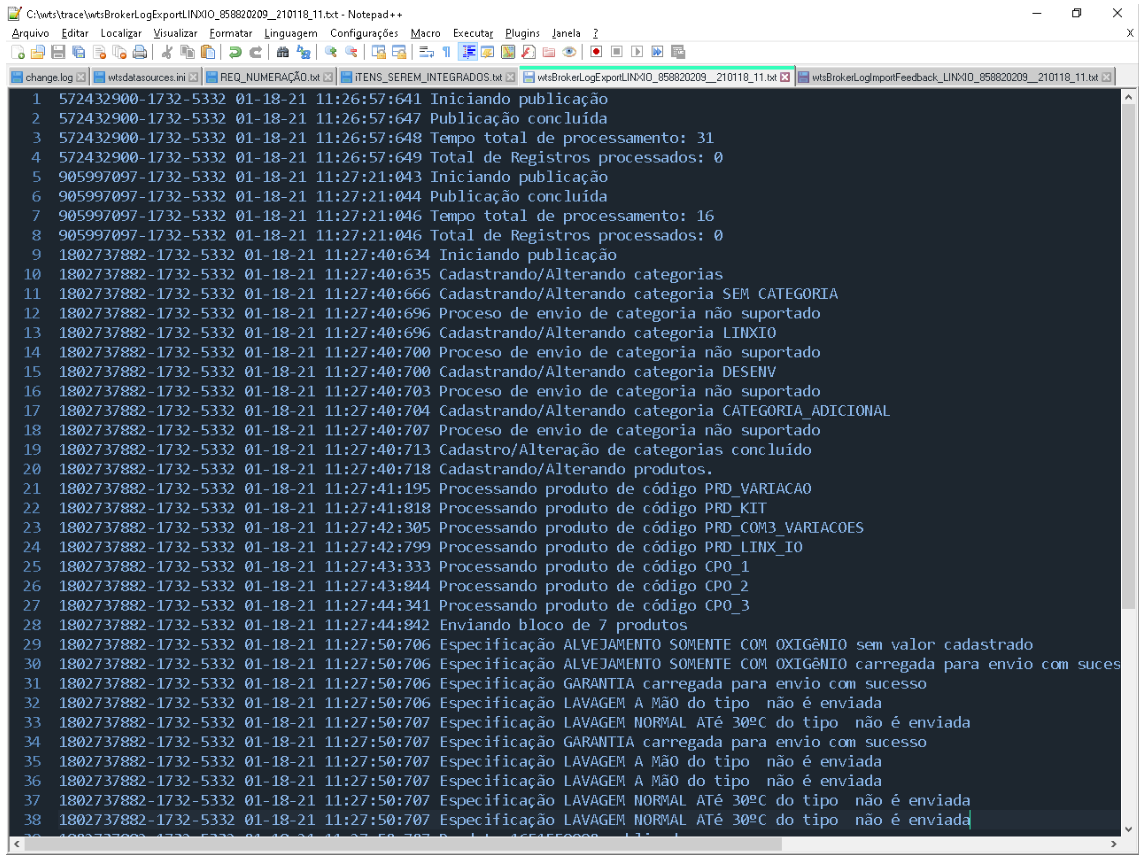The image size is (1139, 855).
Task: Toggle show all characters pilcrow icon
Action: pyautogui.click(x=446, y=52)
